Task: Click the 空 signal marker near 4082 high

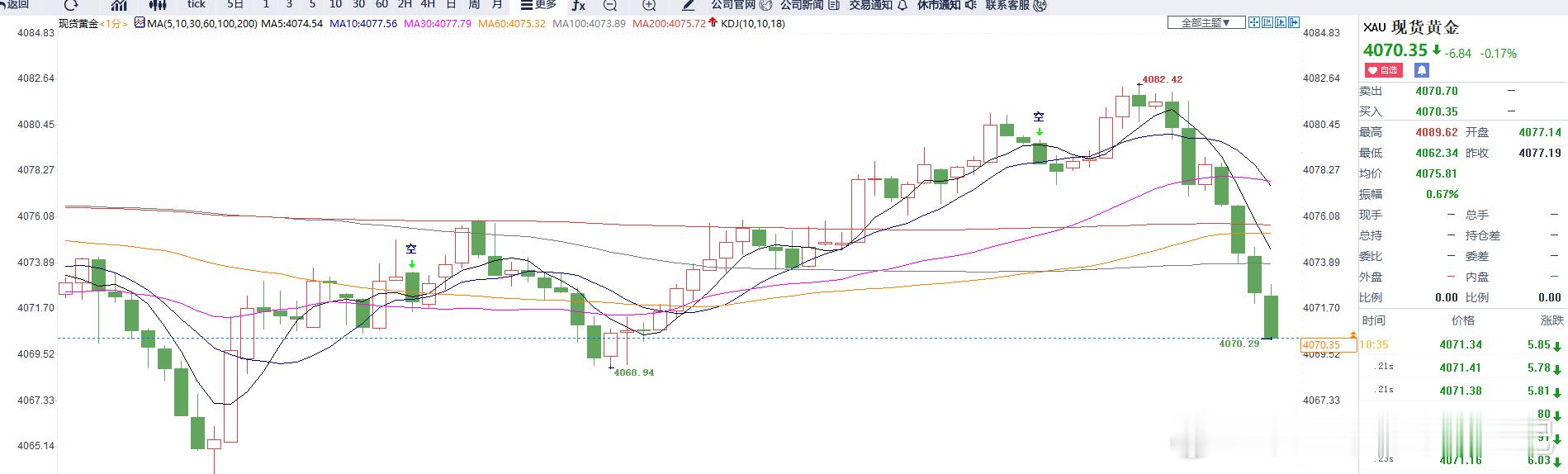Action: [x=1039, y=116]
